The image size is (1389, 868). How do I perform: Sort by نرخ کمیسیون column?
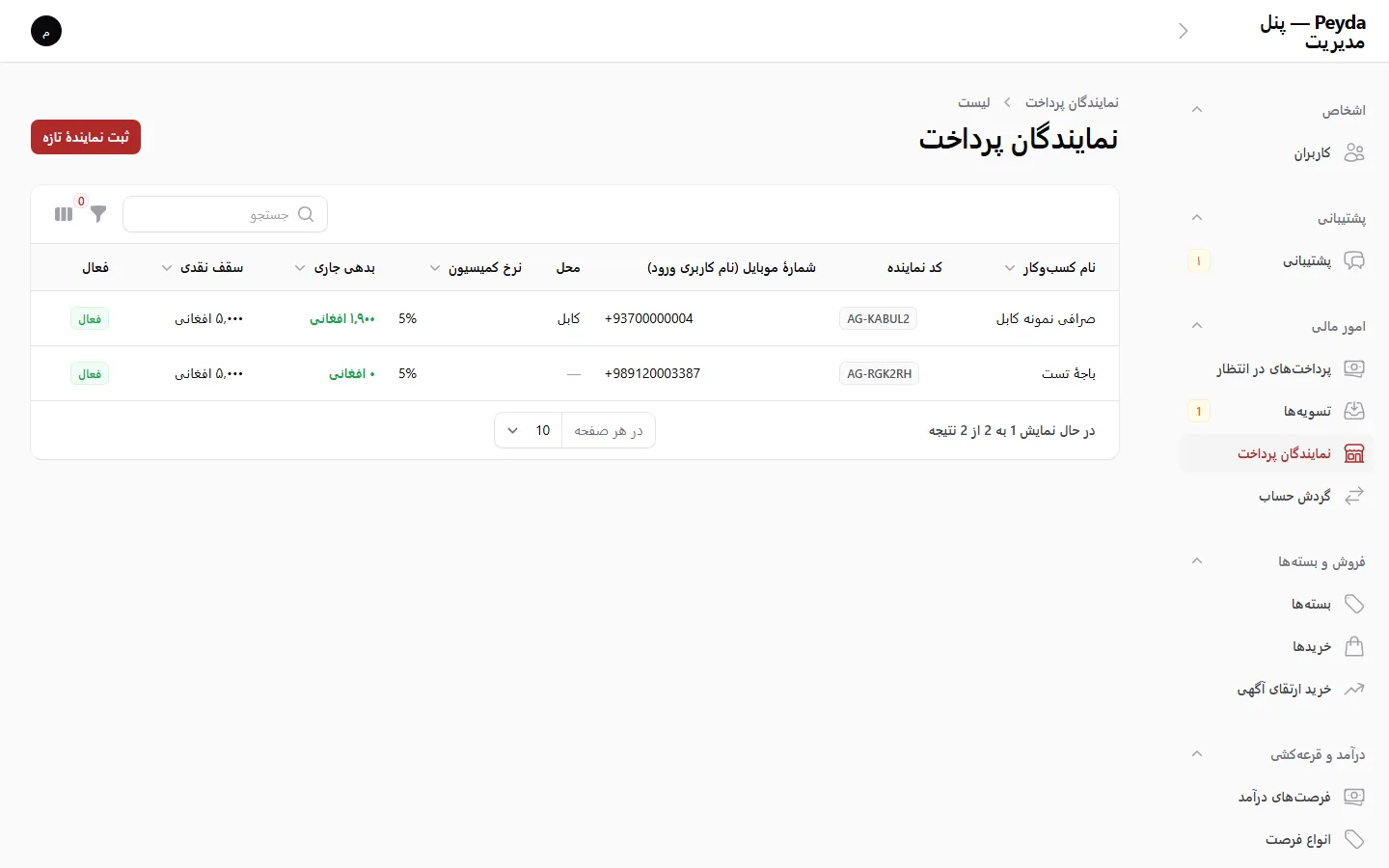coord(476,268)
